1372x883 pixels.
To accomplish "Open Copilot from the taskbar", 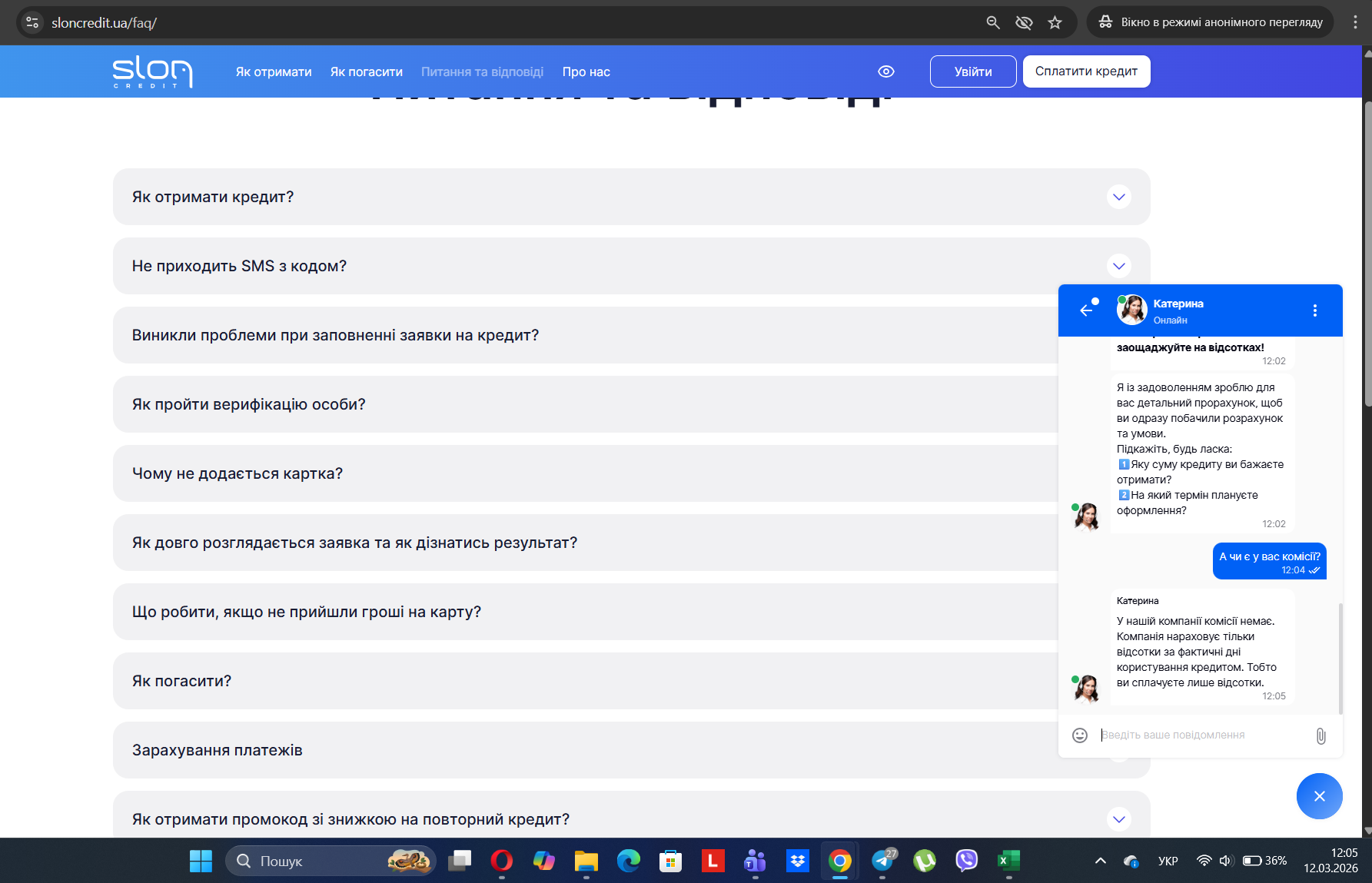I will [x=544, y=861].
